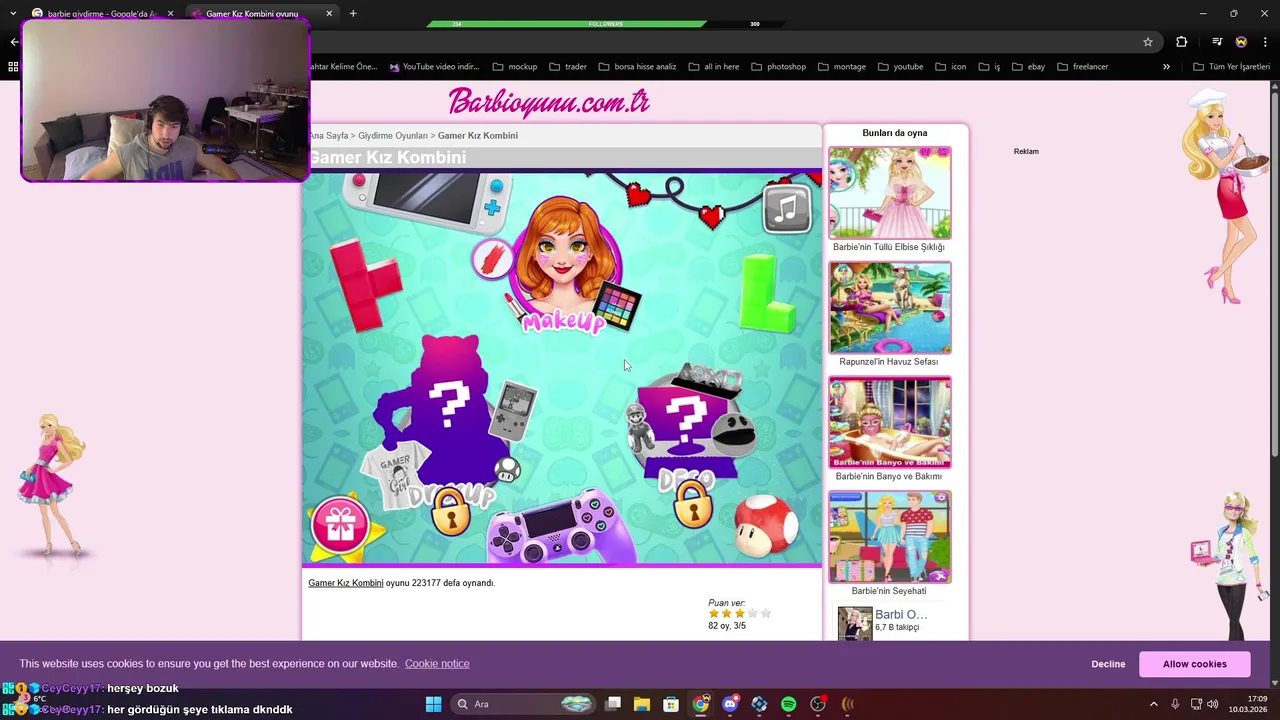
Task: Open the all in here bookmark folder
Action: pyautogui.click(x=713, y=67)
